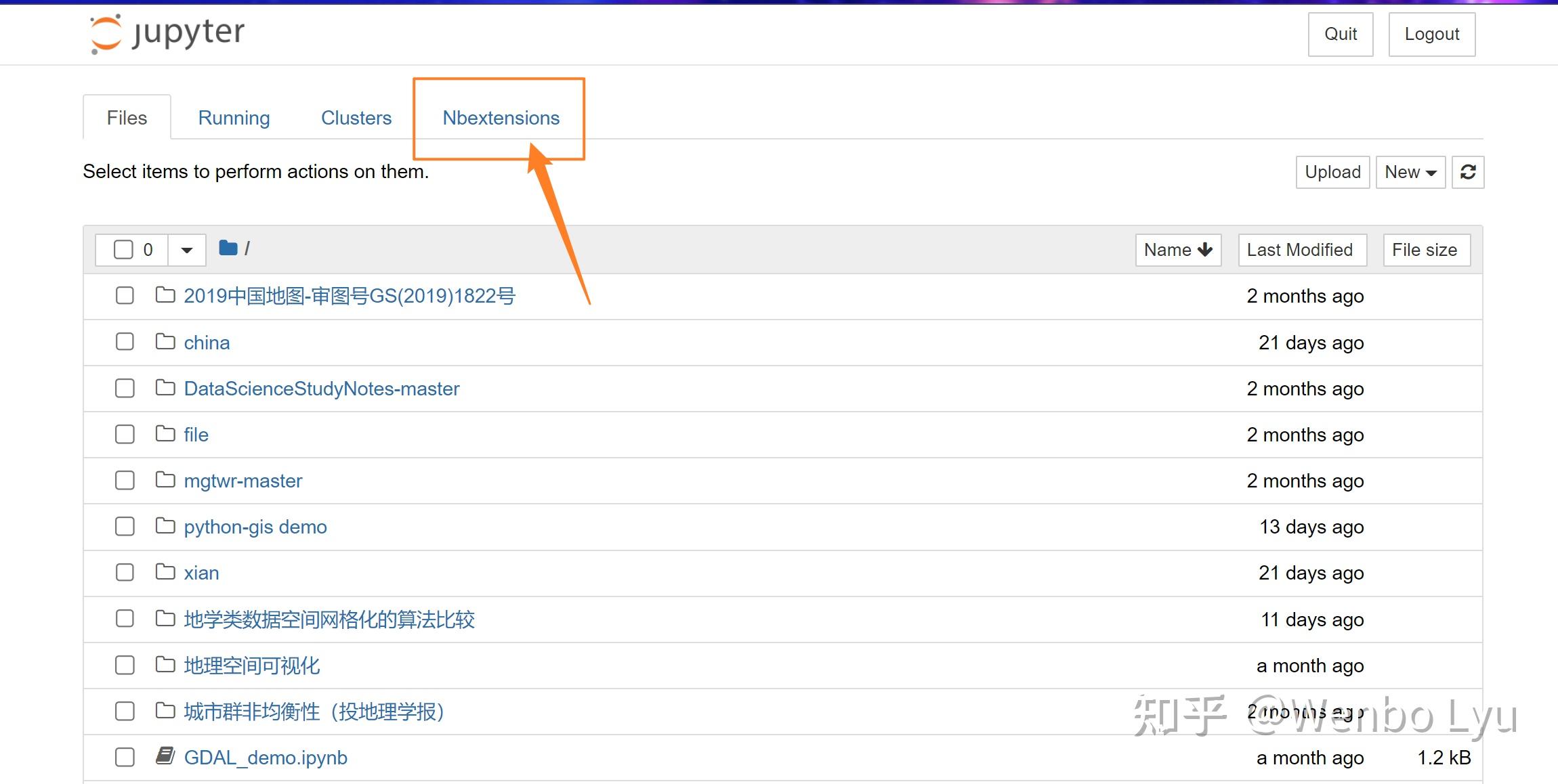Screen dimensions: 1558x784
Task: Open the New dropdown menu
Action: (x=1410, y=172)
